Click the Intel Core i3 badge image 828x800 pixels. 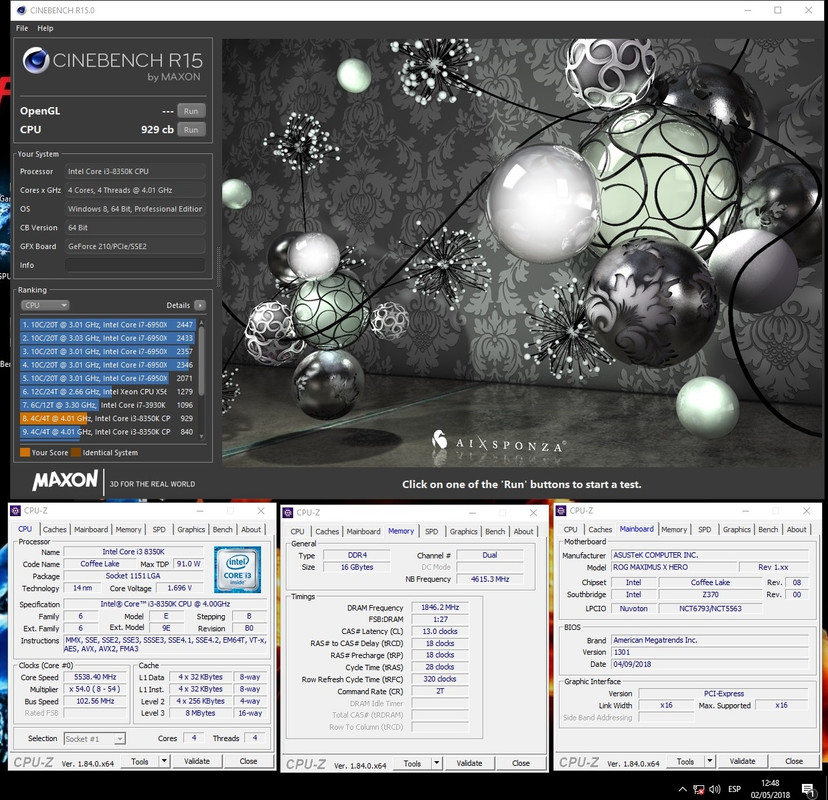pos(237,569)
